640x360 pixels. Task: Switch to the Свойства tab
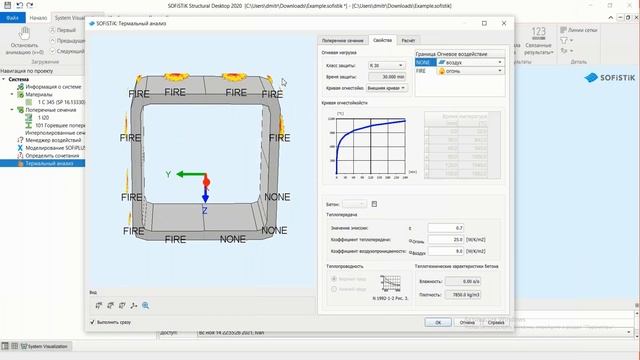click(x=382, y=40)
